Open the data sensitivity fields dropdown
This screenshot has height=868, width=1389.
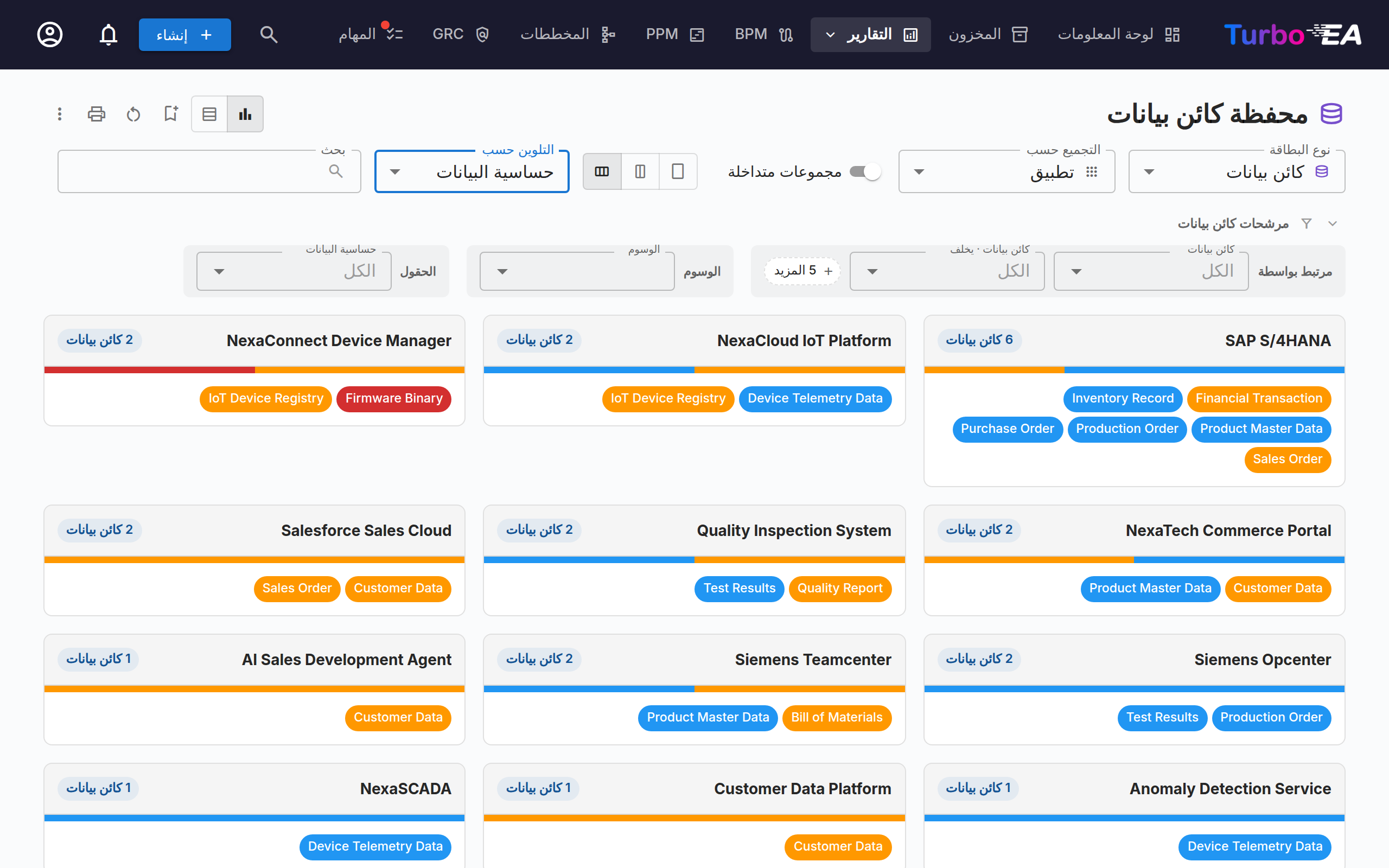294,271
